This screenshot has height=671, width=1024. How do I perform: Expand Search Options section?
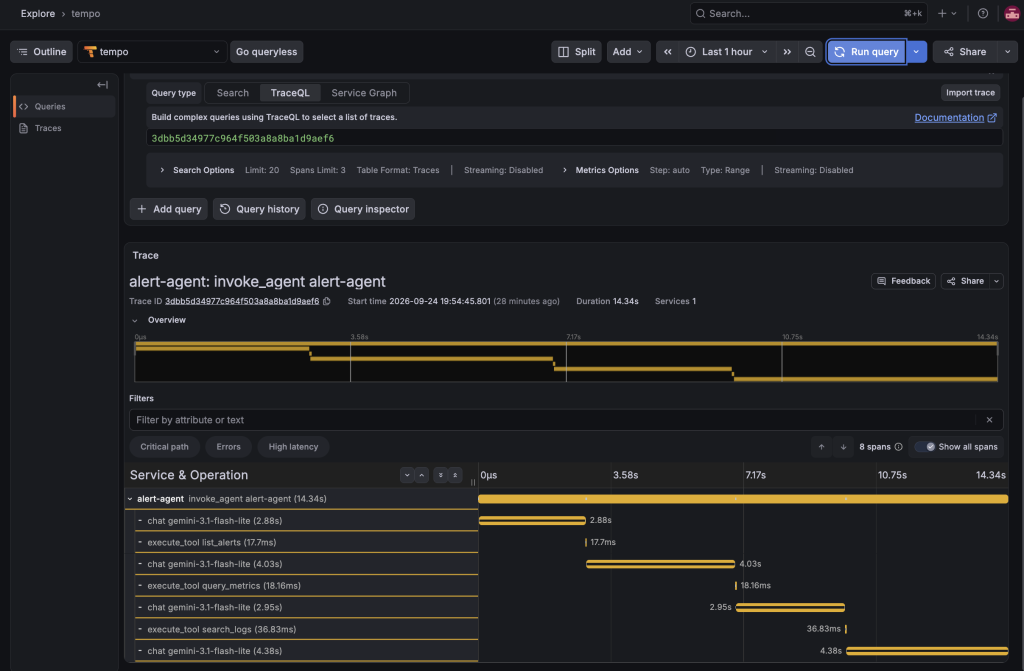197,170
